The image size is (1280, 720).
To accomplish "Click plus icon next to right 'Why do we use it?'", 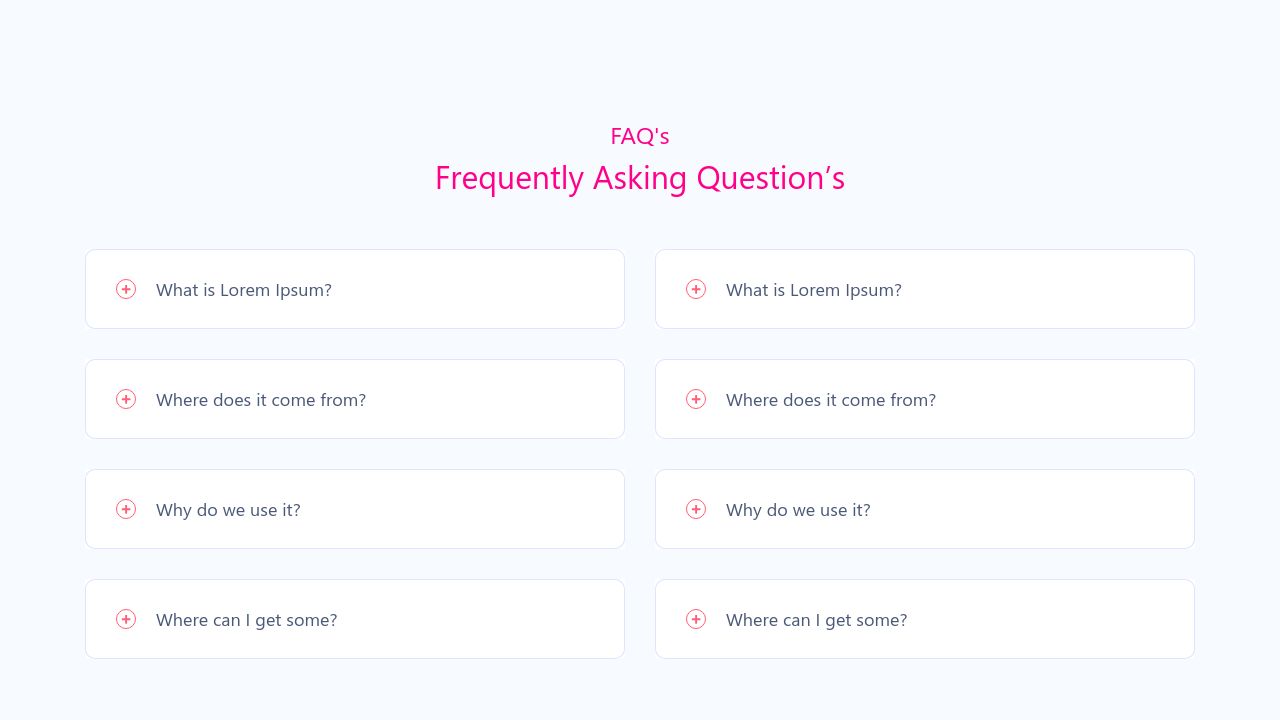I will [696, 509].
